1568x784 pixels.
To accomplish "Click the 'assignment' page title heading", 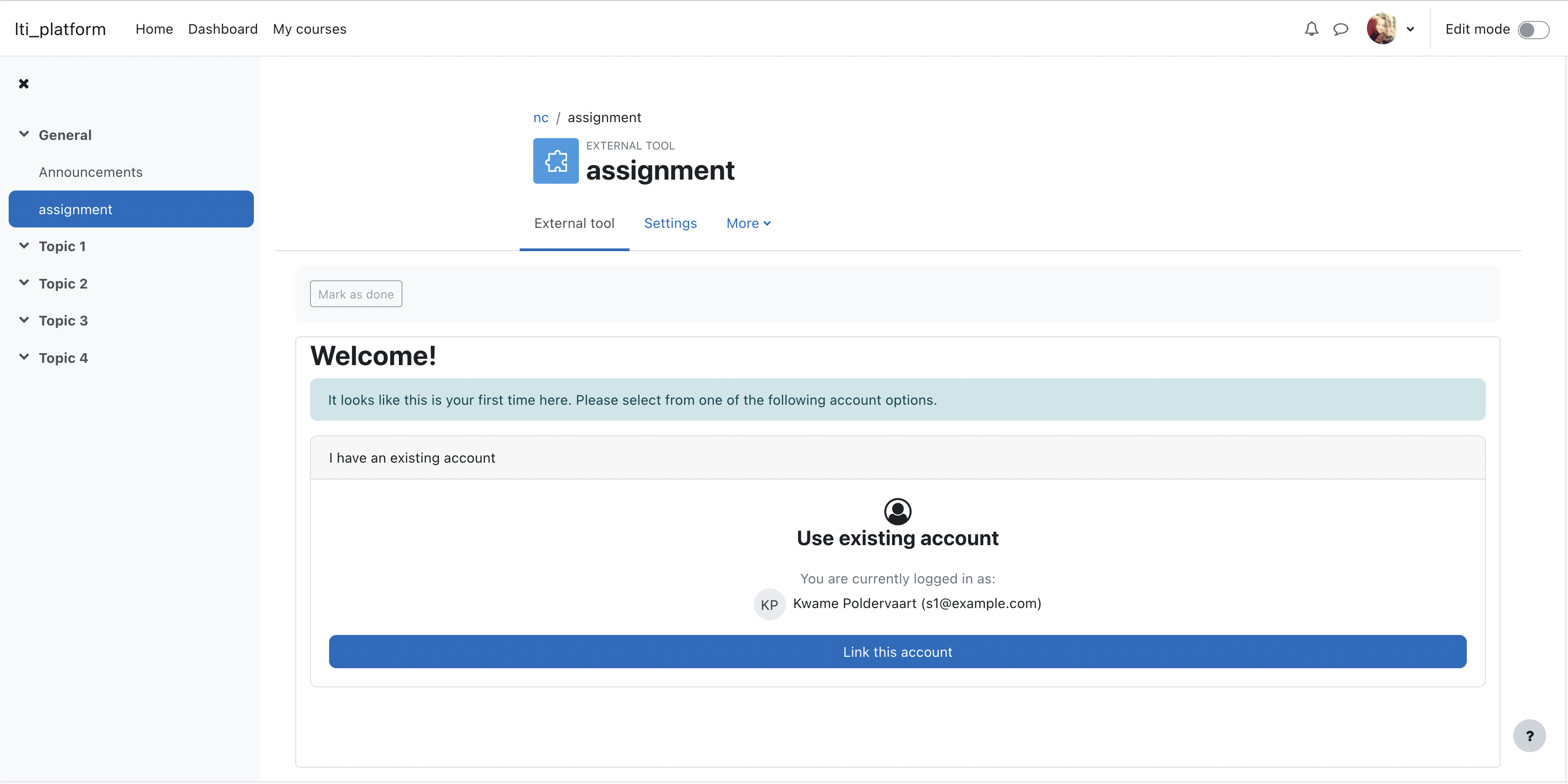I will point(660,170).
